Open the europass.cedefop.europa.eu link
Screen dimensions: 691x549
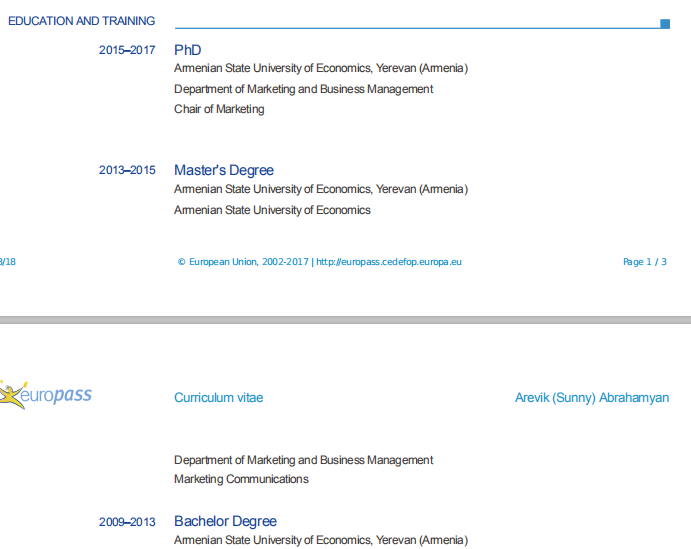(389, 262)
